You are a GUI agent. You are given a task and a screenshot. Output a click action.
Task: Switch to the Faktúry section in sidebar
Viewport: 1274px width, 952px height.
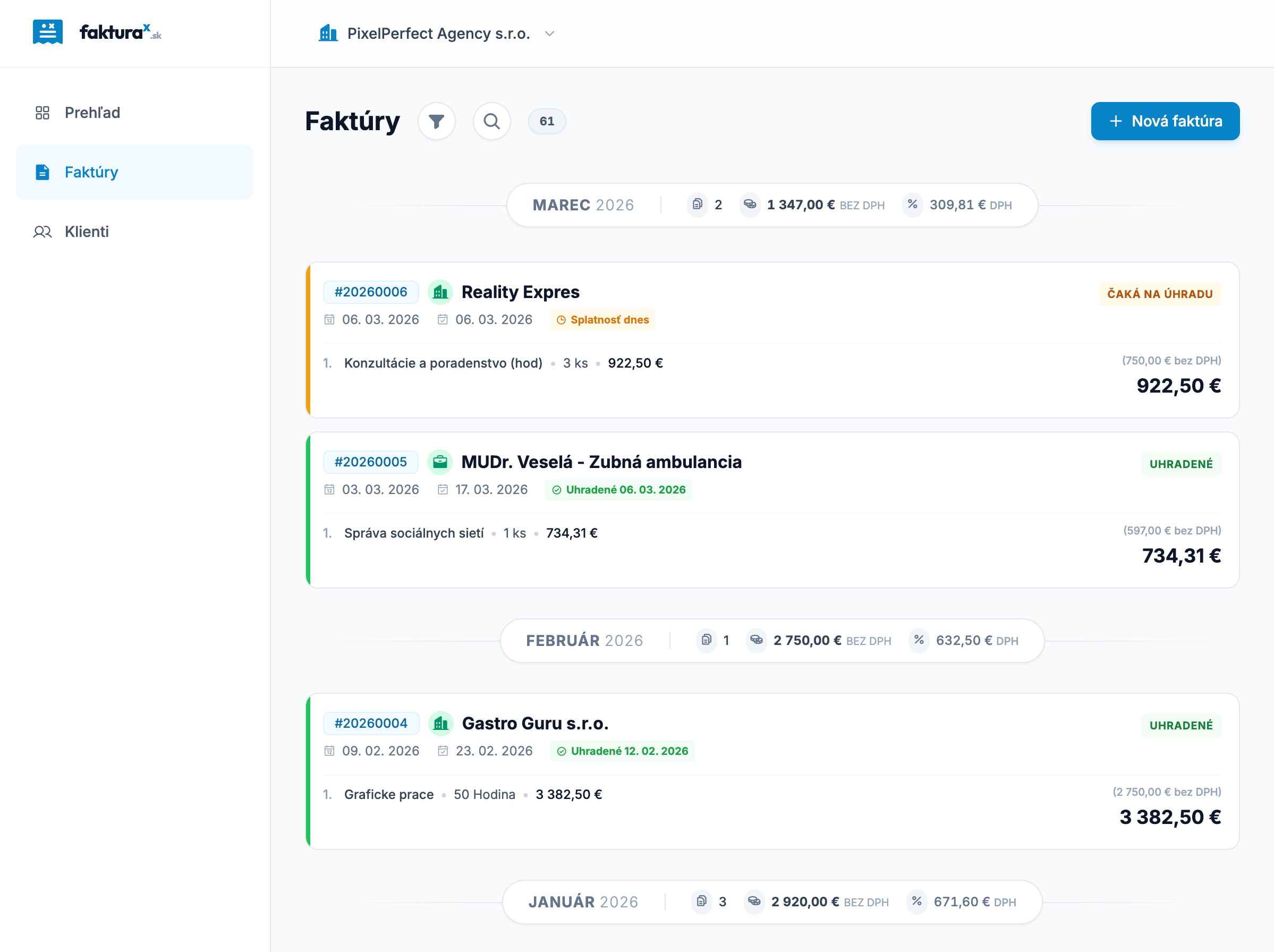coord(91,172)
